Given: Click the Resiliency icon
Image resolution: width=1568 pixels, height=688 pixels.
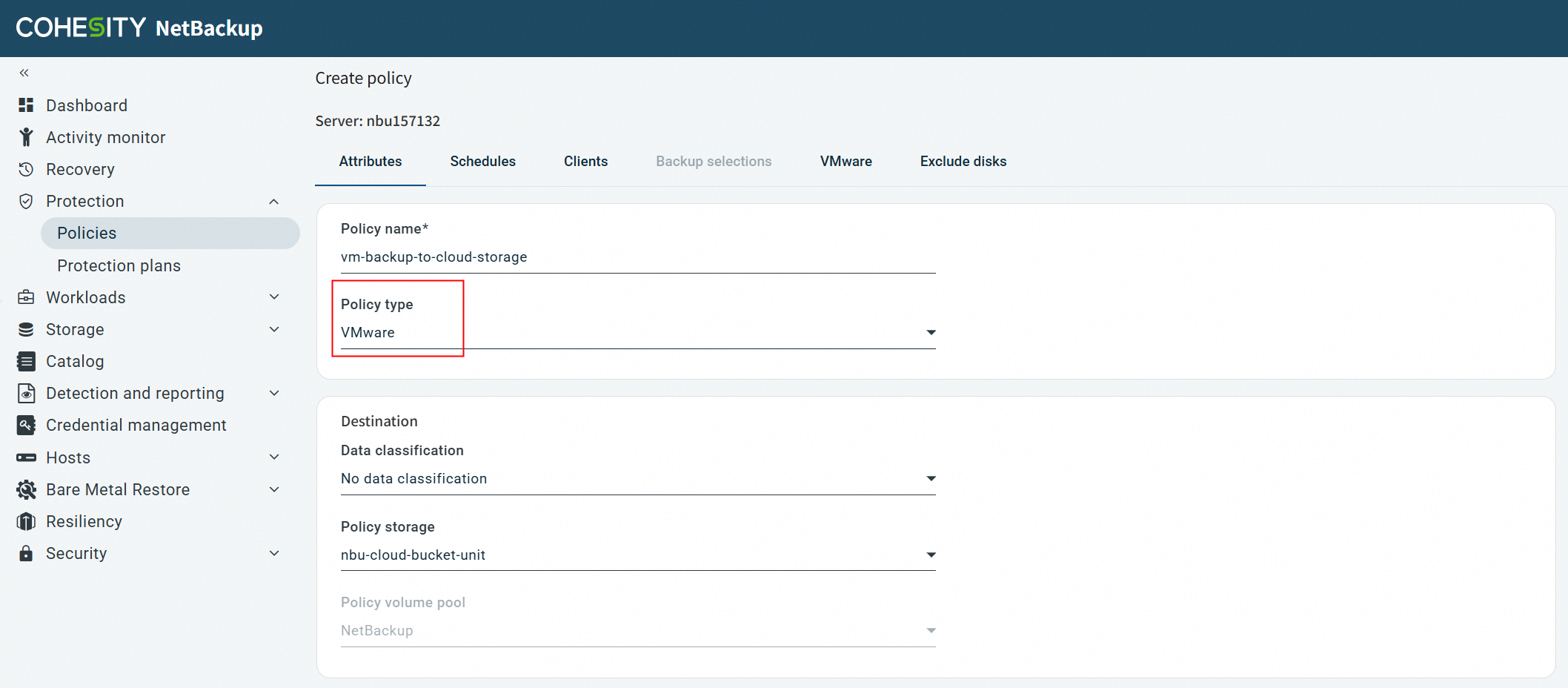Looking at the screenshot, I should (x=26, y=521).
